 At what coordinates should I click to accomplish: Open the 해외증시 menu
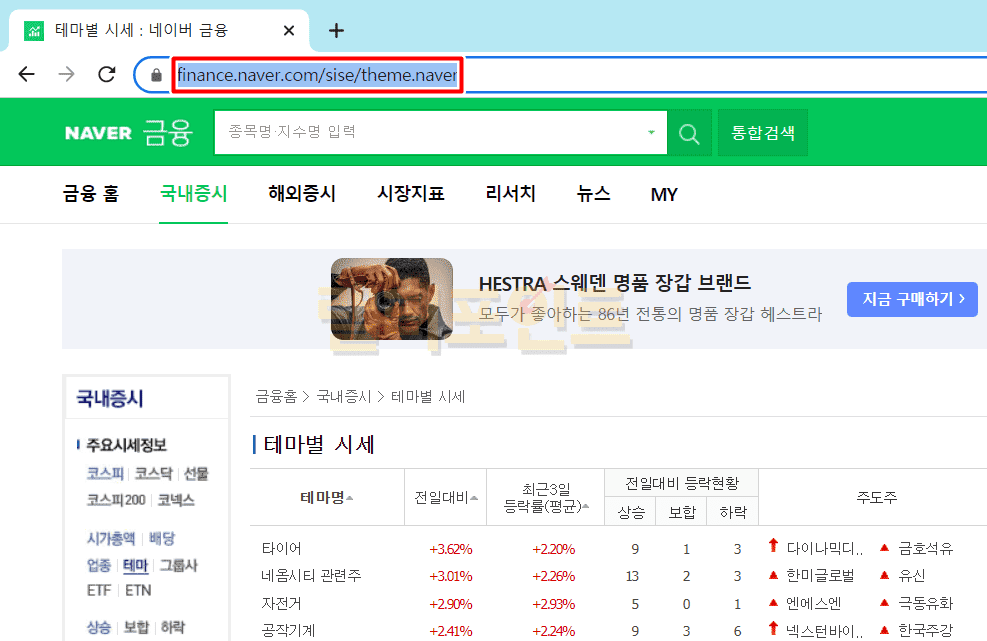coord(302,194)
